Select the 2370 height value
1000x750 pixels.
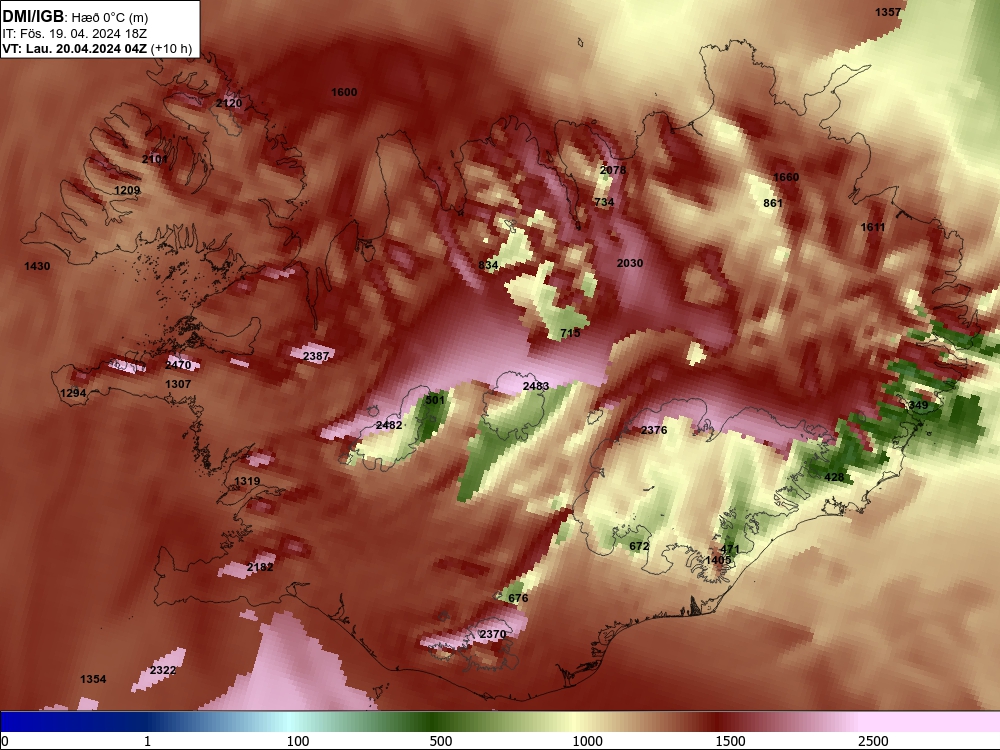pyautogui.click(x=492, y=634)
